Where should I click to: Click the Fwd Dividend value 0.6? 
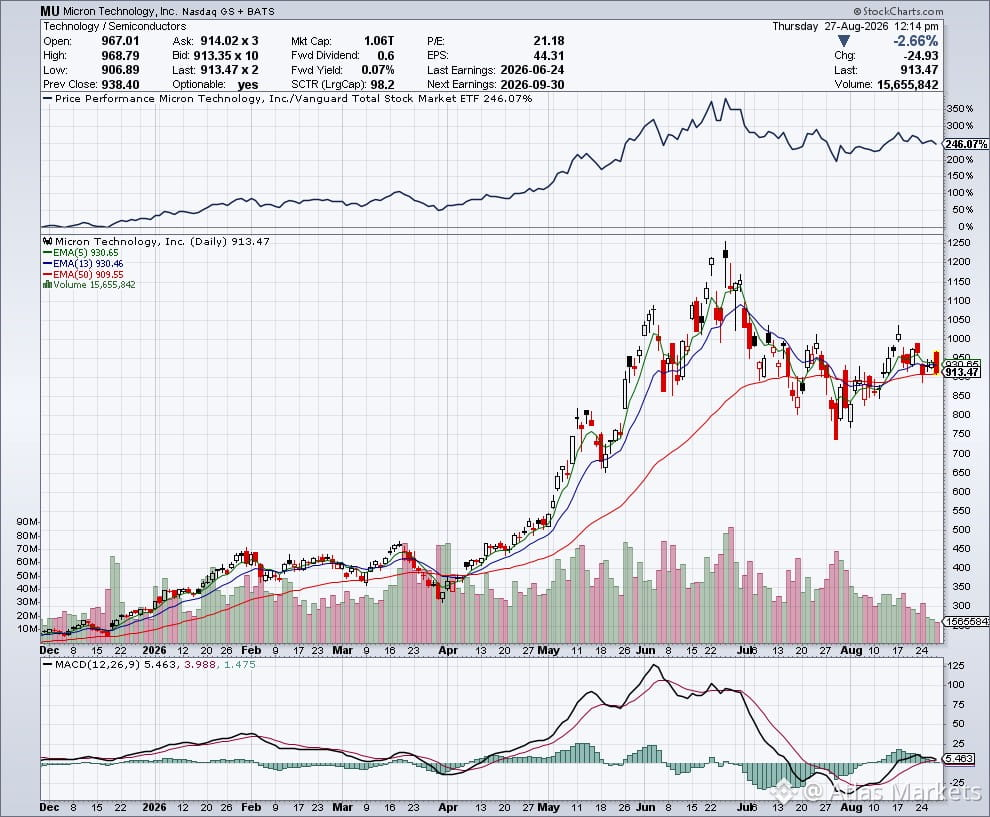(385, 56)
